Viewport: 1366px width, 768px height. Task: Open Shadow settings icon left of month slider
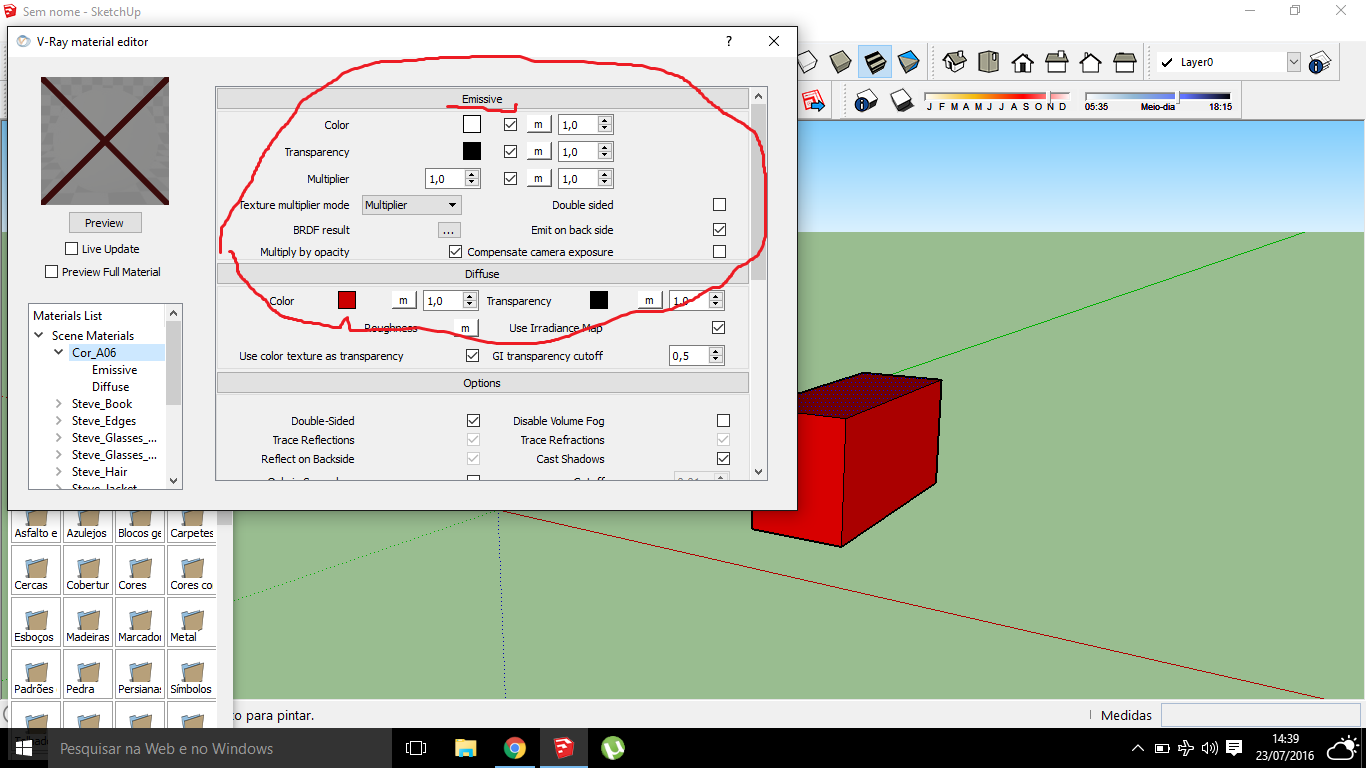pos(866,100)
